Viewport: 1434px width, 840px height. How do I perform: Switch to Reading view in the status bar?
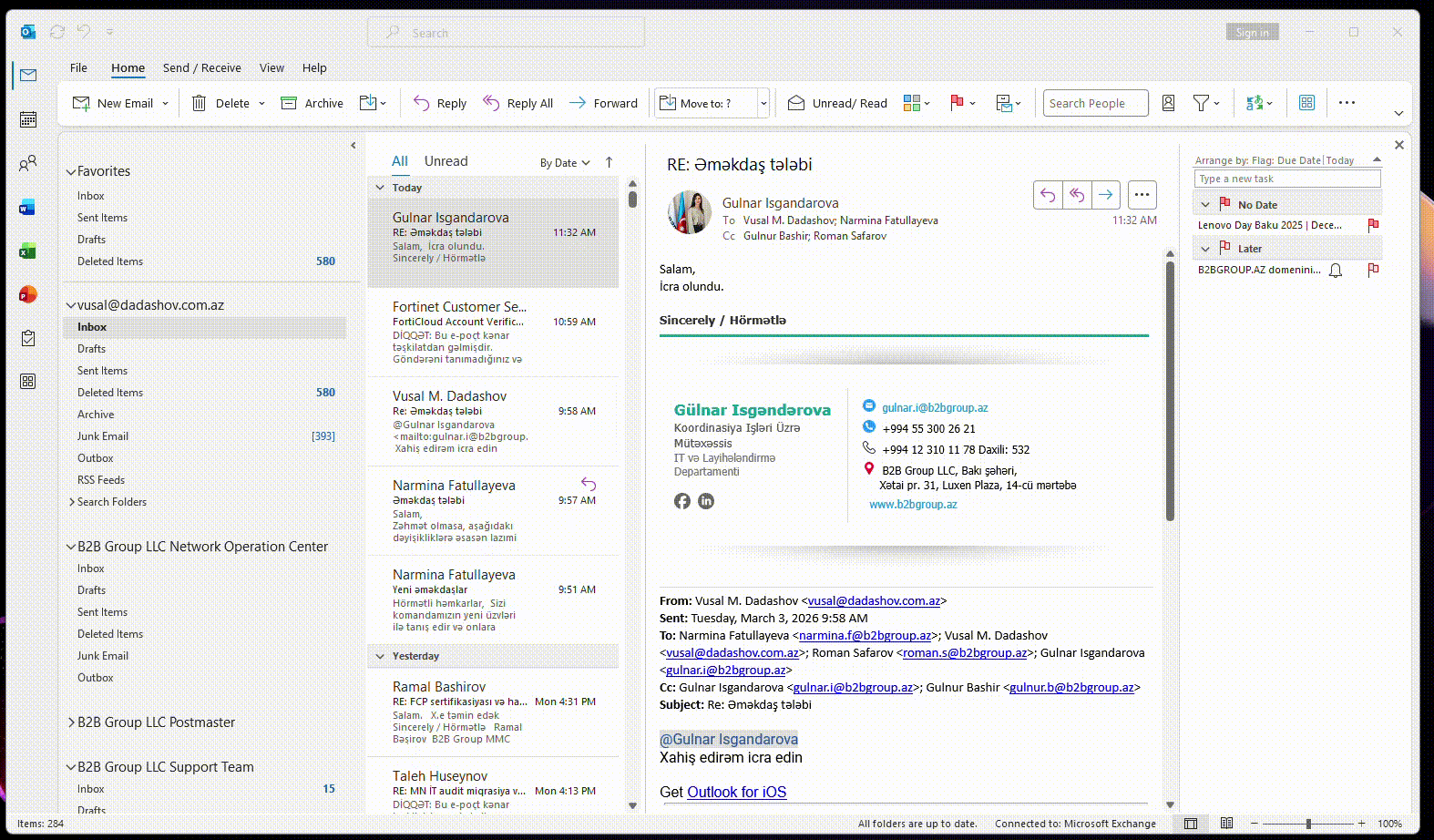1227,823
